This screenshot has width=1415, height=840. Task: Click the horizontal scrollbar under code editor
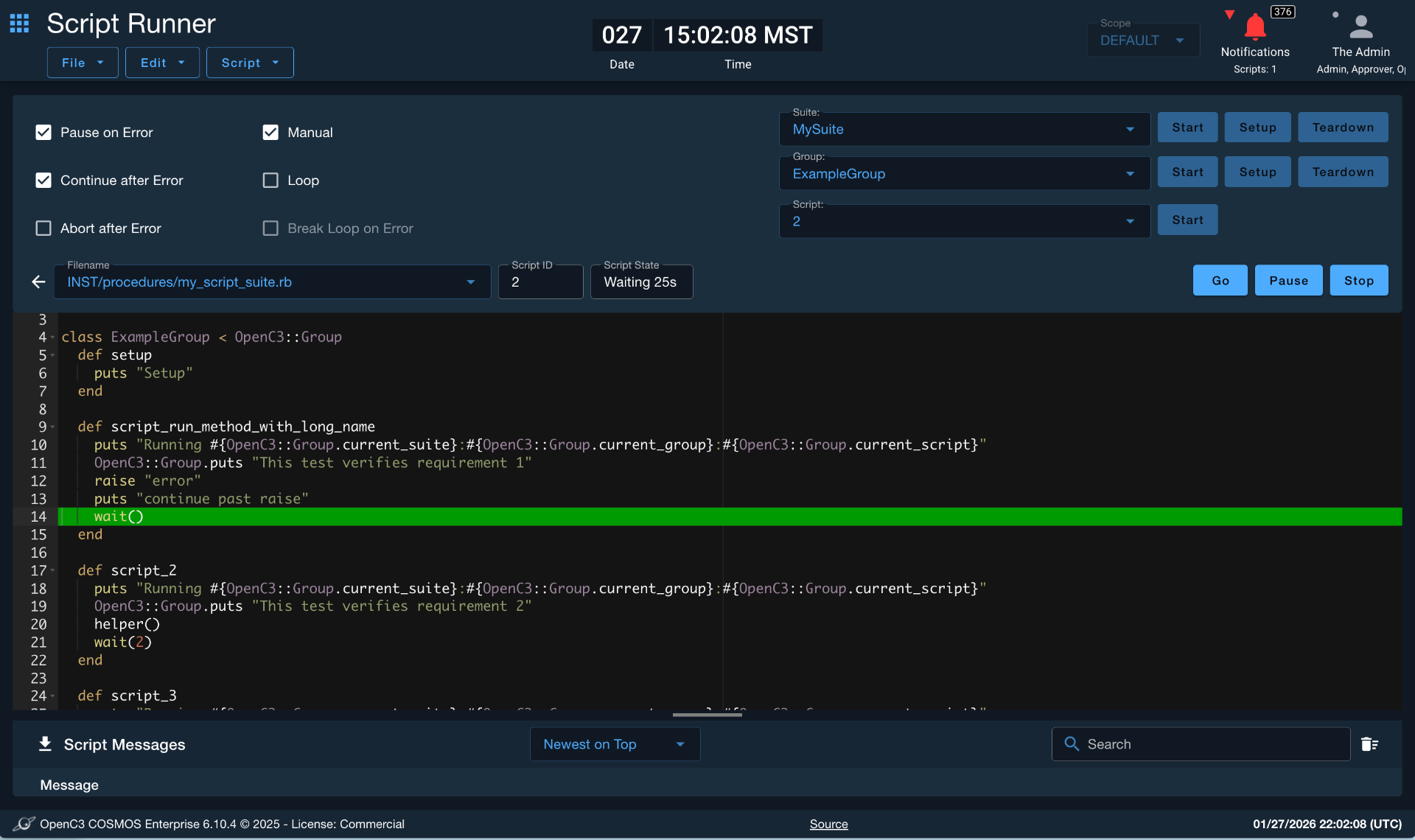point(707,714)
